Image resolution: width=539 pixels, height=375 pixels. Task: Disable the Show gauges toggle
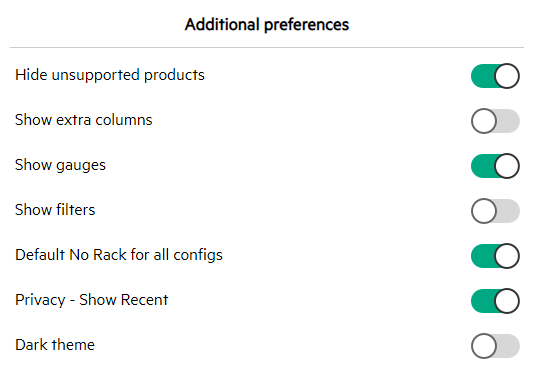495,166
